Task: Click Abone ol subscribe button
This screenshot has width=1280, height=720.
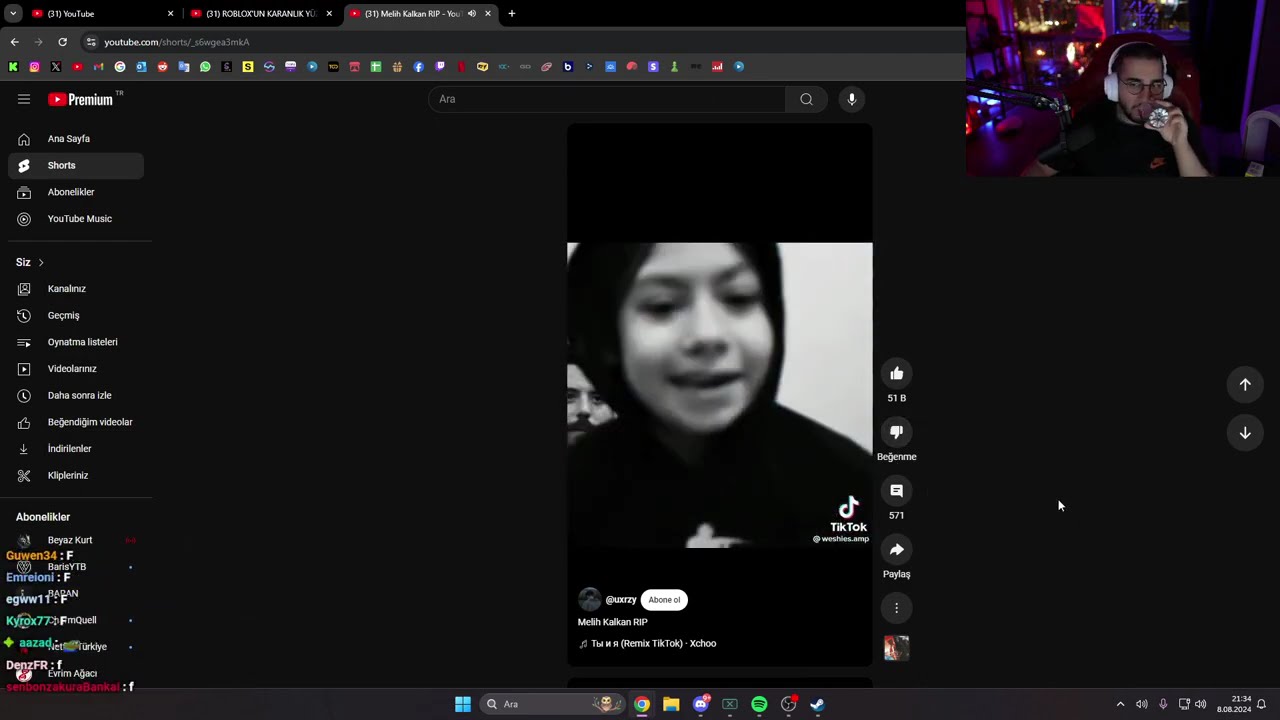Action: coord(664,600)
